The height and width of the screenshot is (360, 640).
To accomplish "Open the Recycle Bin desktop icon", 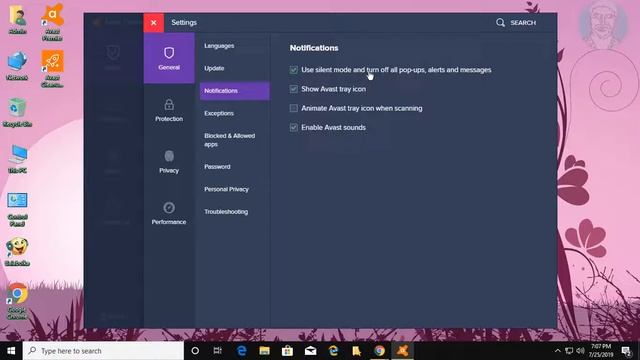I will (x=17, y=112).
